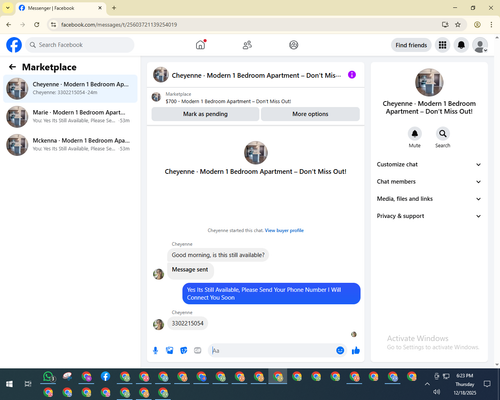Viewport: 500px width, 400px height.
Task: Bookmark this page with the star icon
Action: tap(458, 24)
